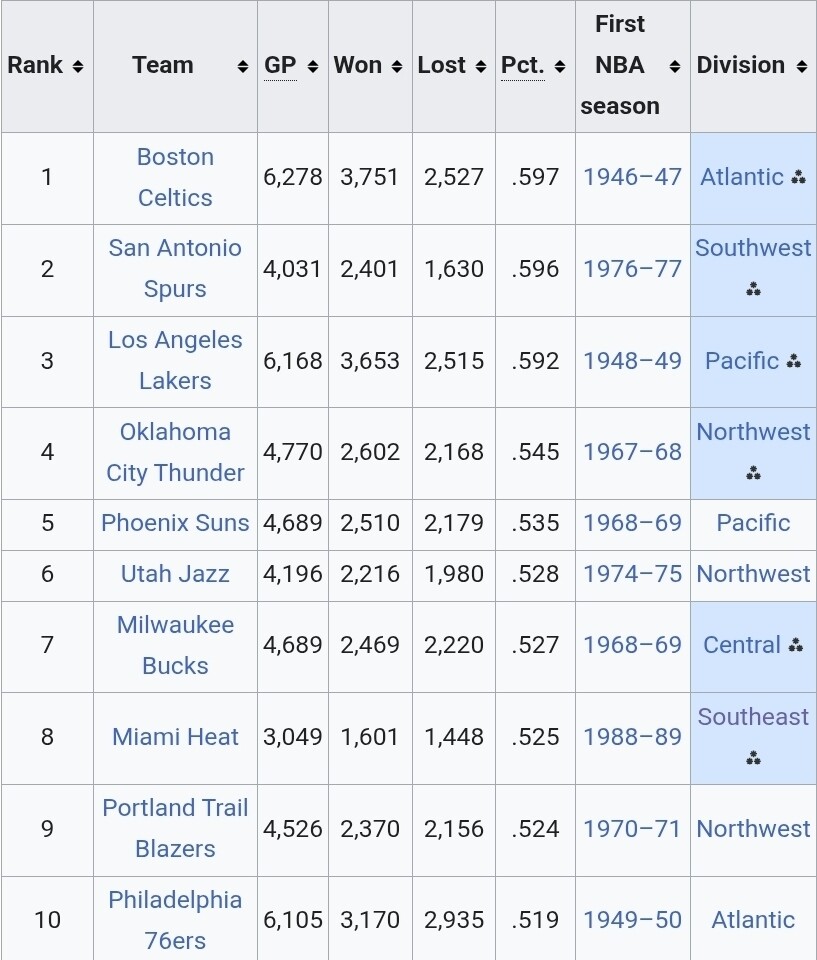Click the Oklahoma City Thunder link
This screenshot has width=817, height=960.
175,452
